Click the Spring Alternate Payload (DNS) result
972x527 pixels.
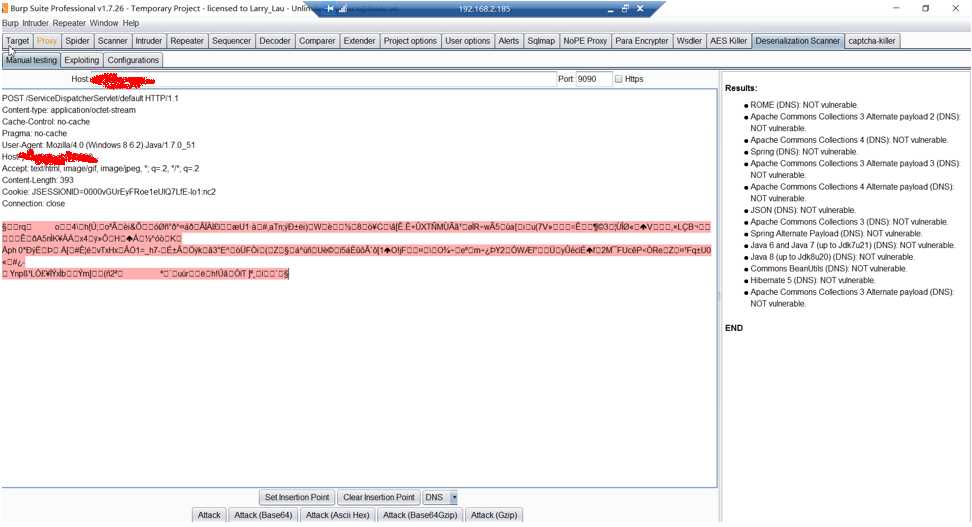click(x=836, y=234)
